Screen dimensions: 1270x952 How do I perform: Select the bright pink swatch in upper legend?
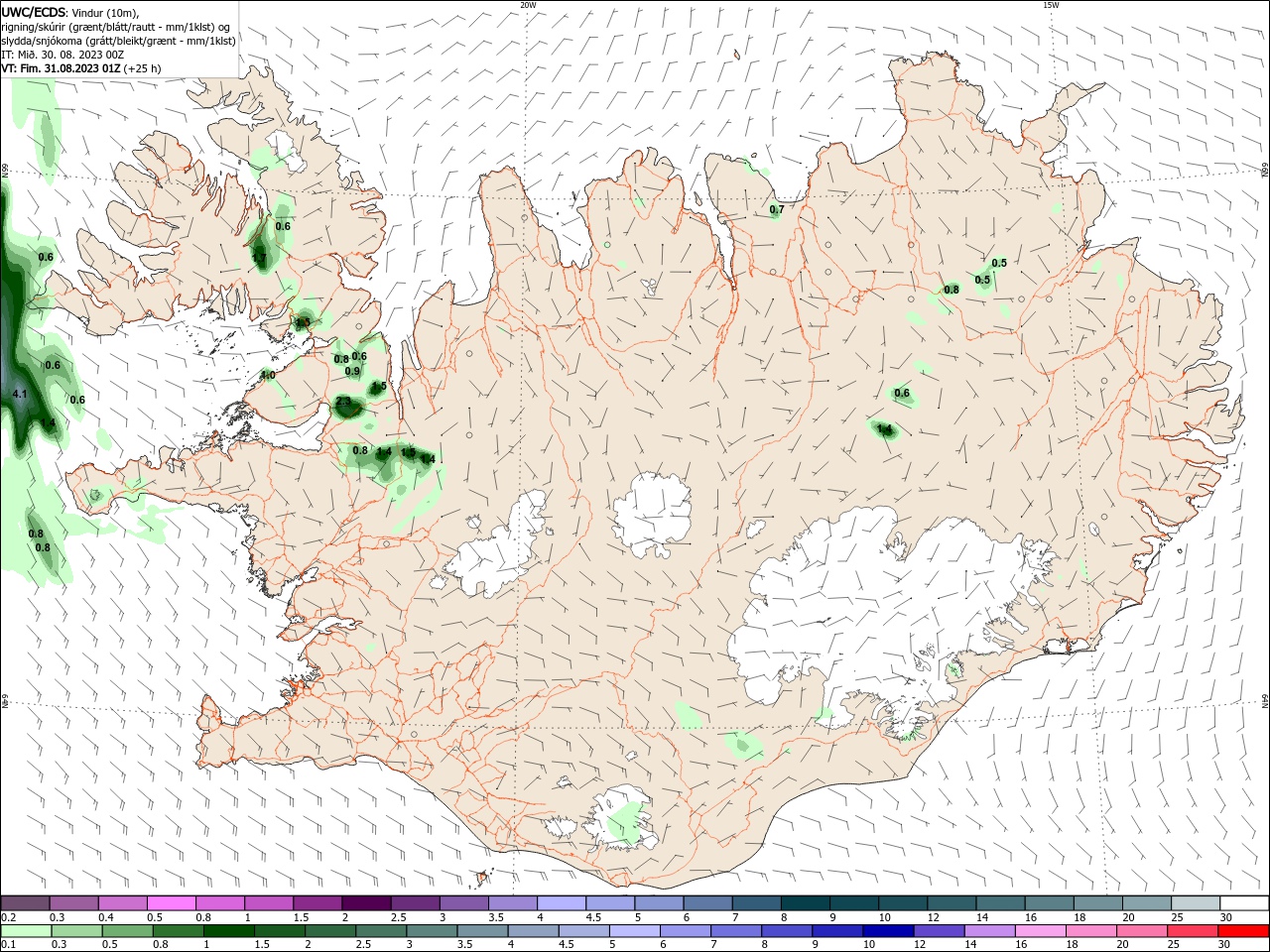[171, 903]
